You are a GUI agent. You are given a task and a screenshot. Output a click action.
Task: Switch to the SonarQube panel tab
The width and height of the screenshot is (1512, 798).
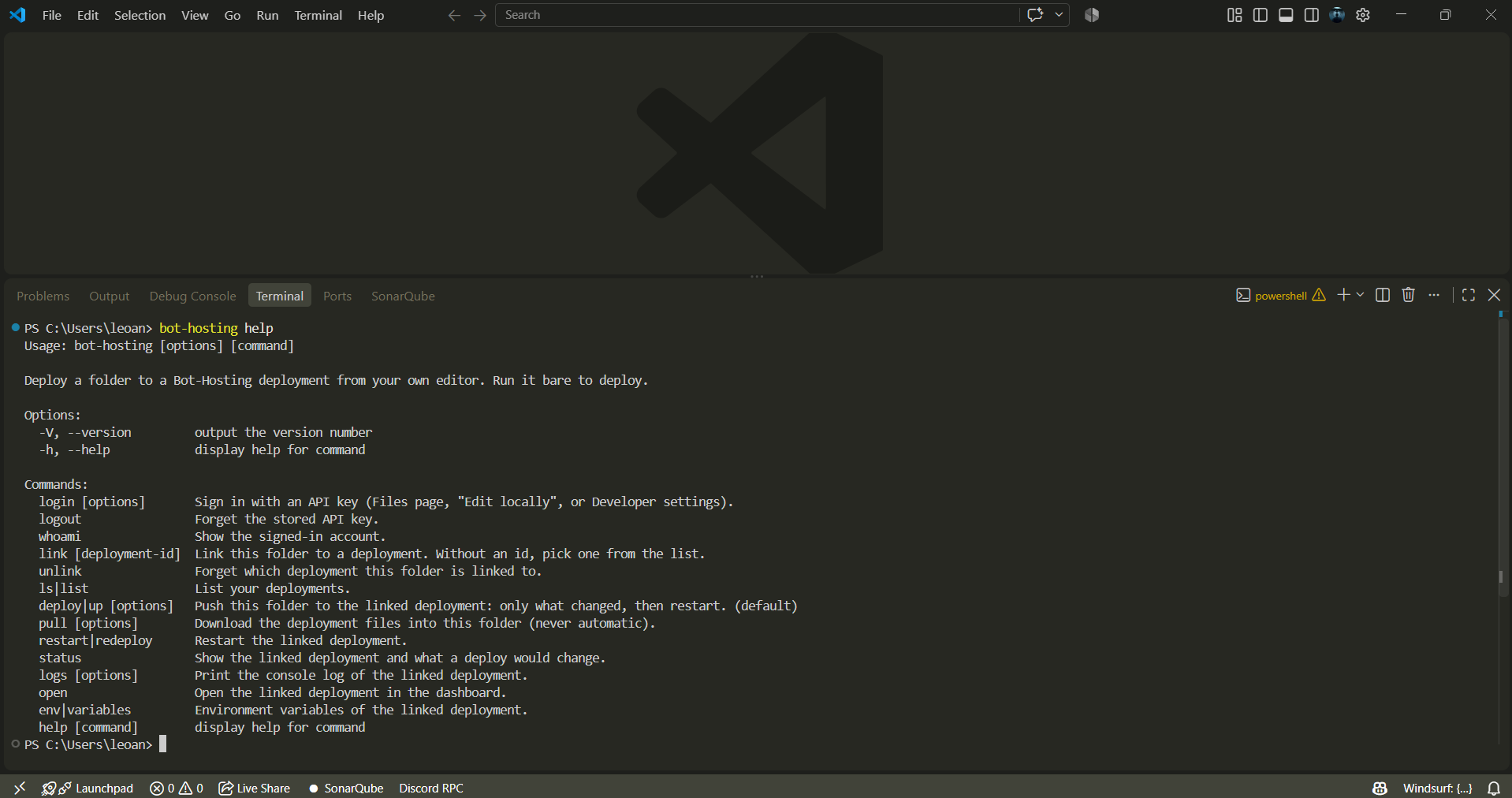click(403, 296)
